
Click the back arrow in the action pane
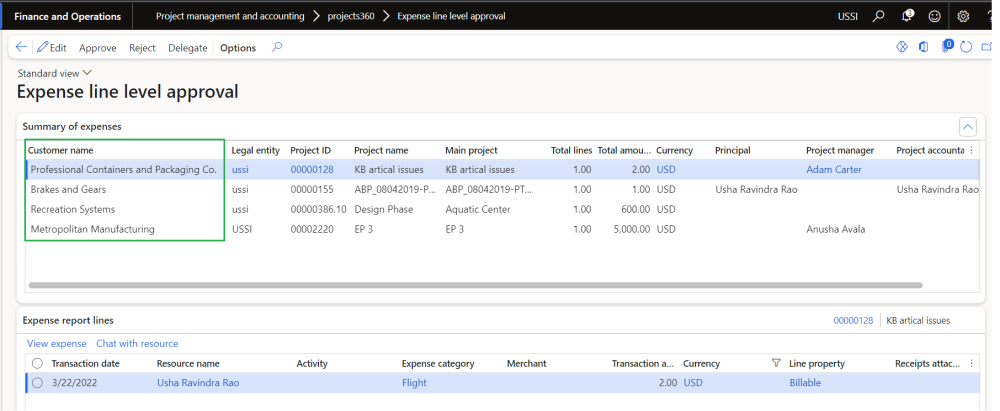click(21, 47)
